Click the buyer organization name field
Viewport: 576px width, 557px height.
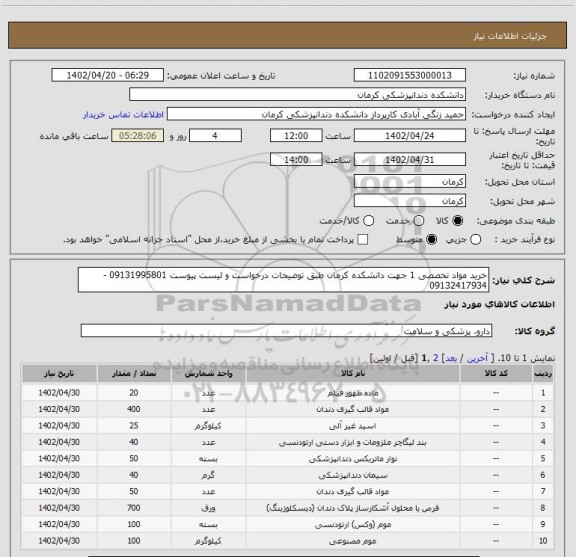tap(298, 95)
